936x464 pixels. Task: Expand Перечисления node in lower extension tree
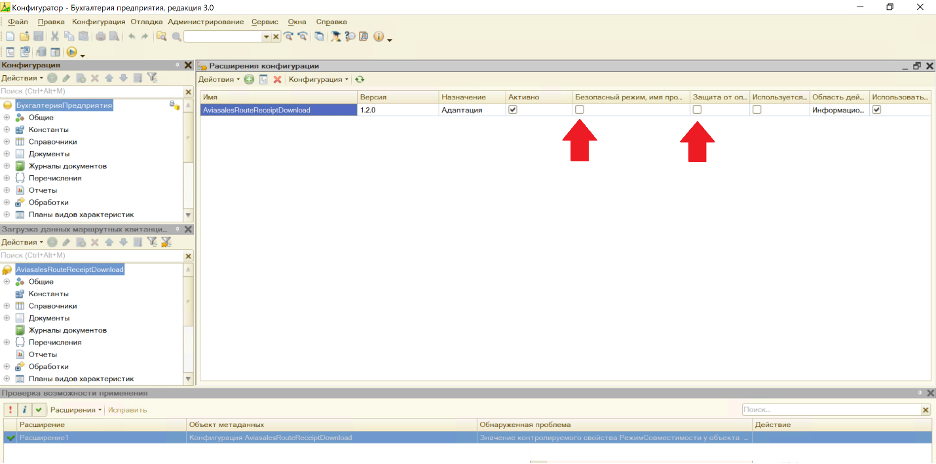point(7,342)
